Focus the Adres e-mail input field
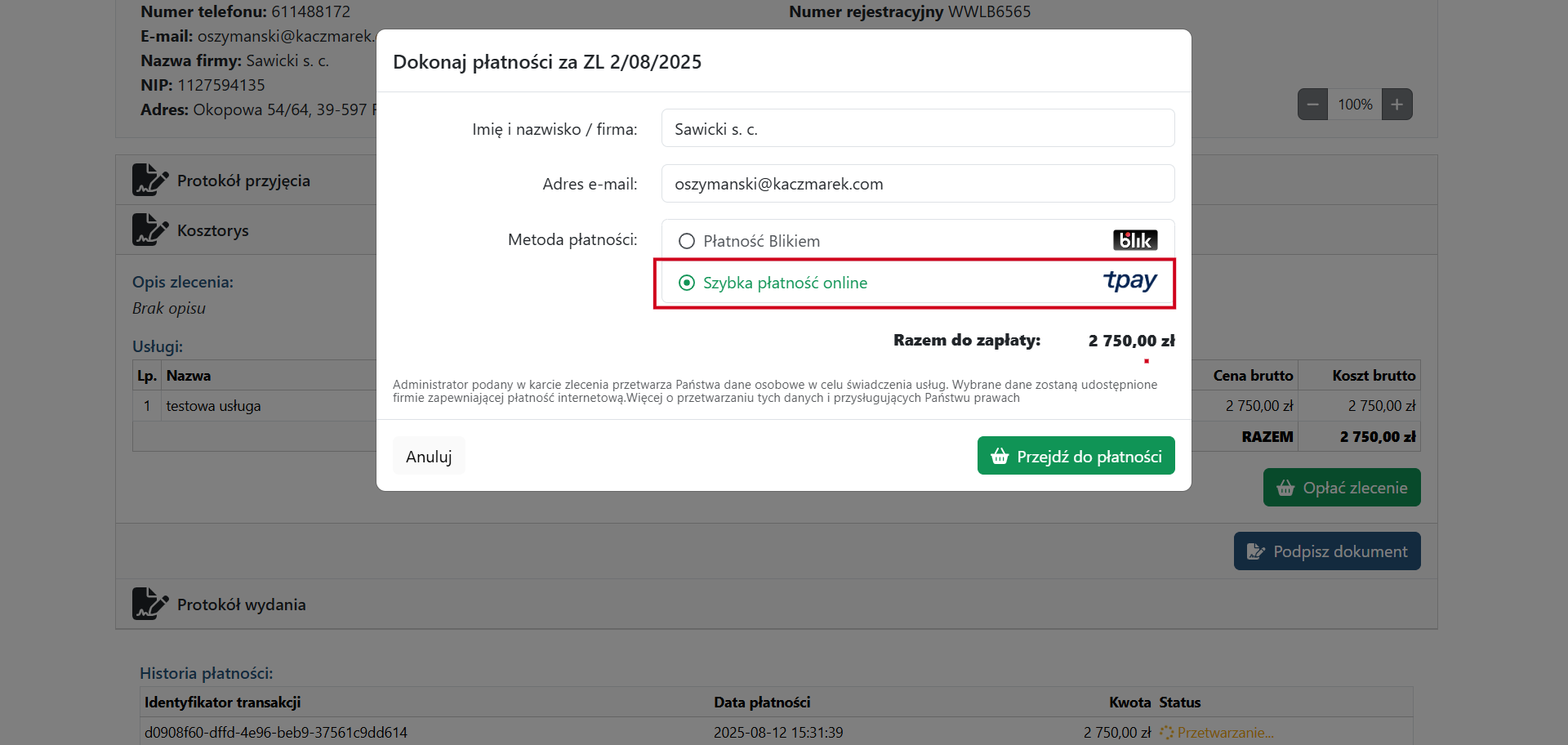The width and height of the screenshot is (1568, 745). 917,184
